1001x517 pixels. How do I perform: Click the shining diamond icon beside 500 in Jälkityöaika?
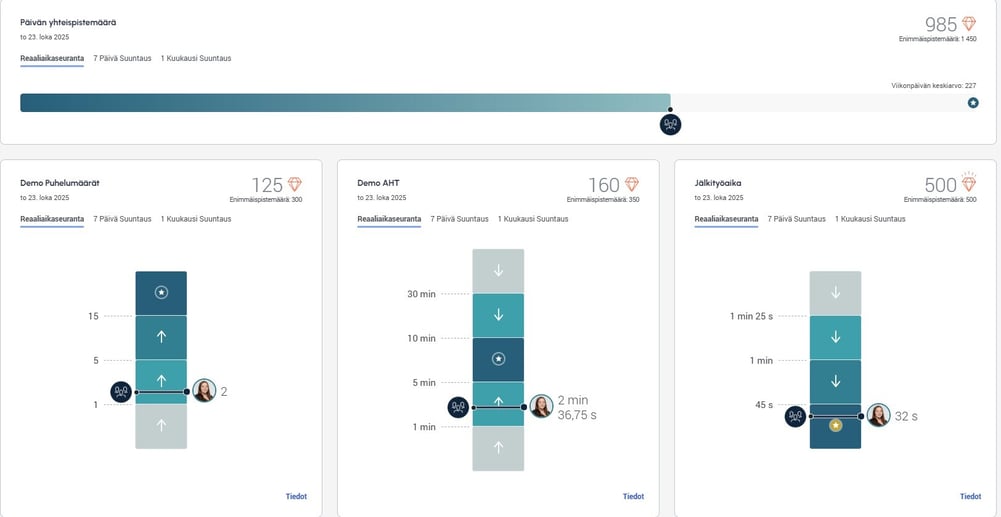click(x=968, y=184)
